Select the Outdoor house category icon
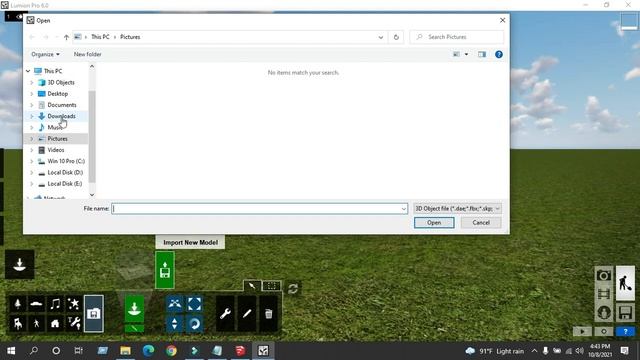 [55, 323]
